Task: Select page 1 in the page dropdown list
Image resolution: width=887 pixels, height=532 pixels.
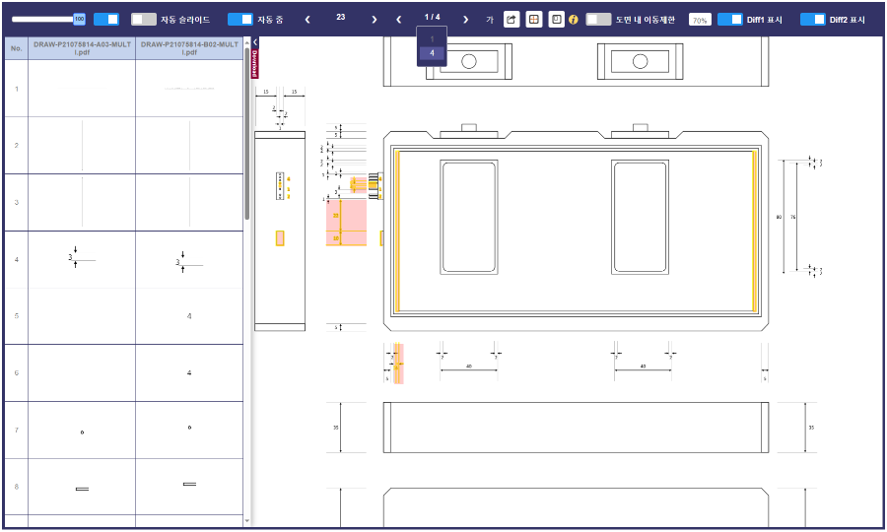Action: click(x=432, y=39)
